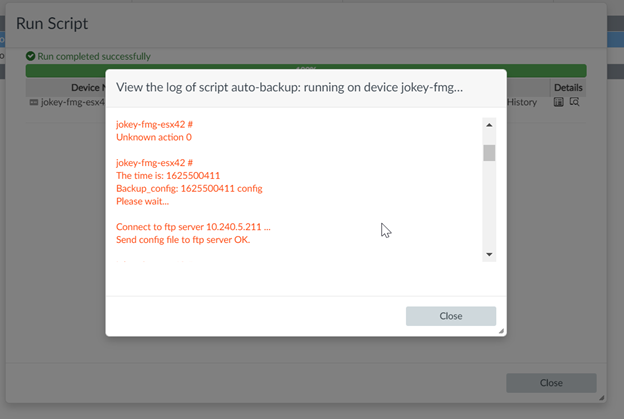The width and height of the screenshot is (624, 419).
Task: Click the log dialog resize grip corner
Action: 501,331
